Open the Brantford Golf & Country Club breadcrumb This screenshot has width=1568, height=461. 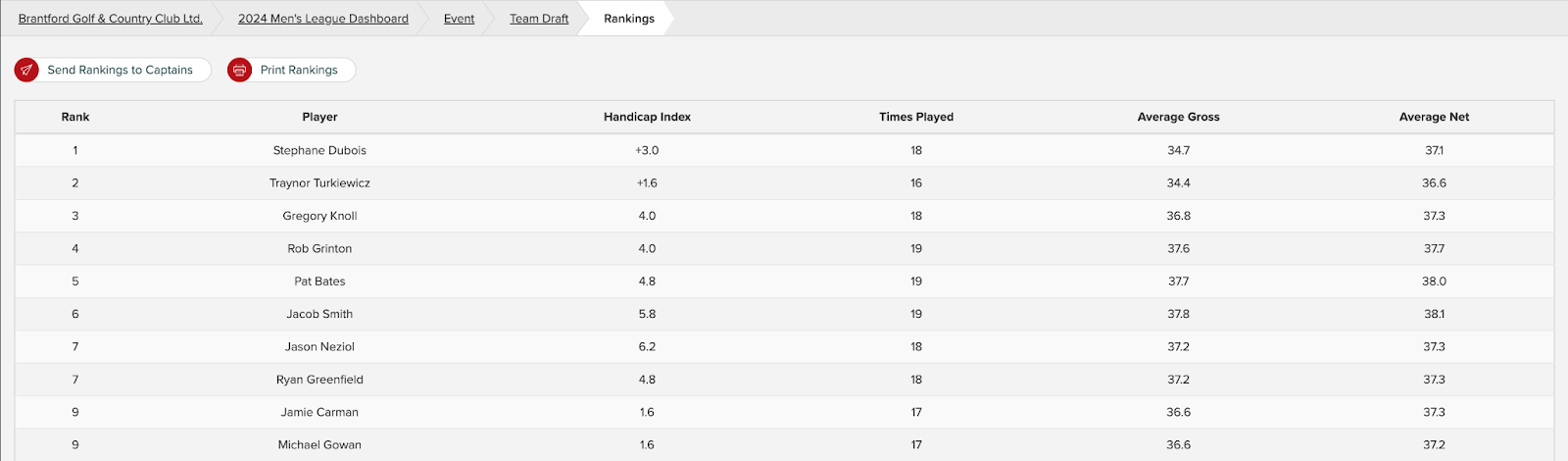pos(111,19)
